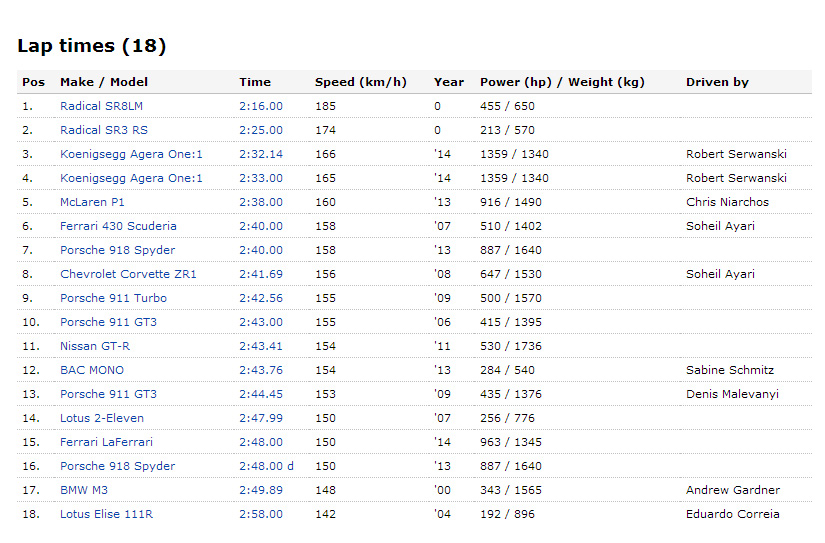Click the 2:41.69 lap time link

tap(261, 274)
